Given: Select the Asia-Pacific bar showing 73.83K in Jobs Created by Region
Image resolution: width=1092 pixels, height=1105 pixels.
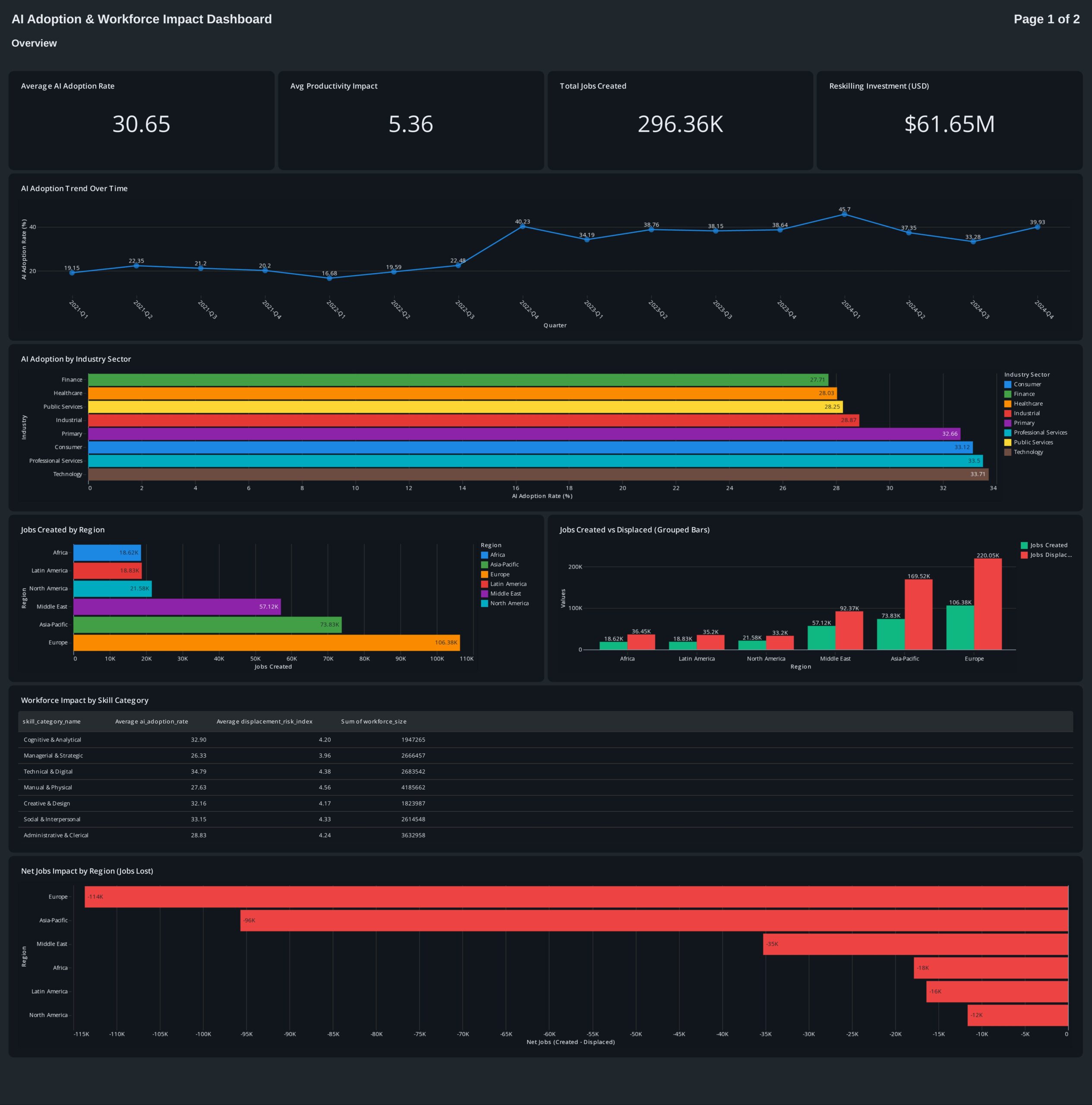Looking at the screenshot, I should click(208, 625).
